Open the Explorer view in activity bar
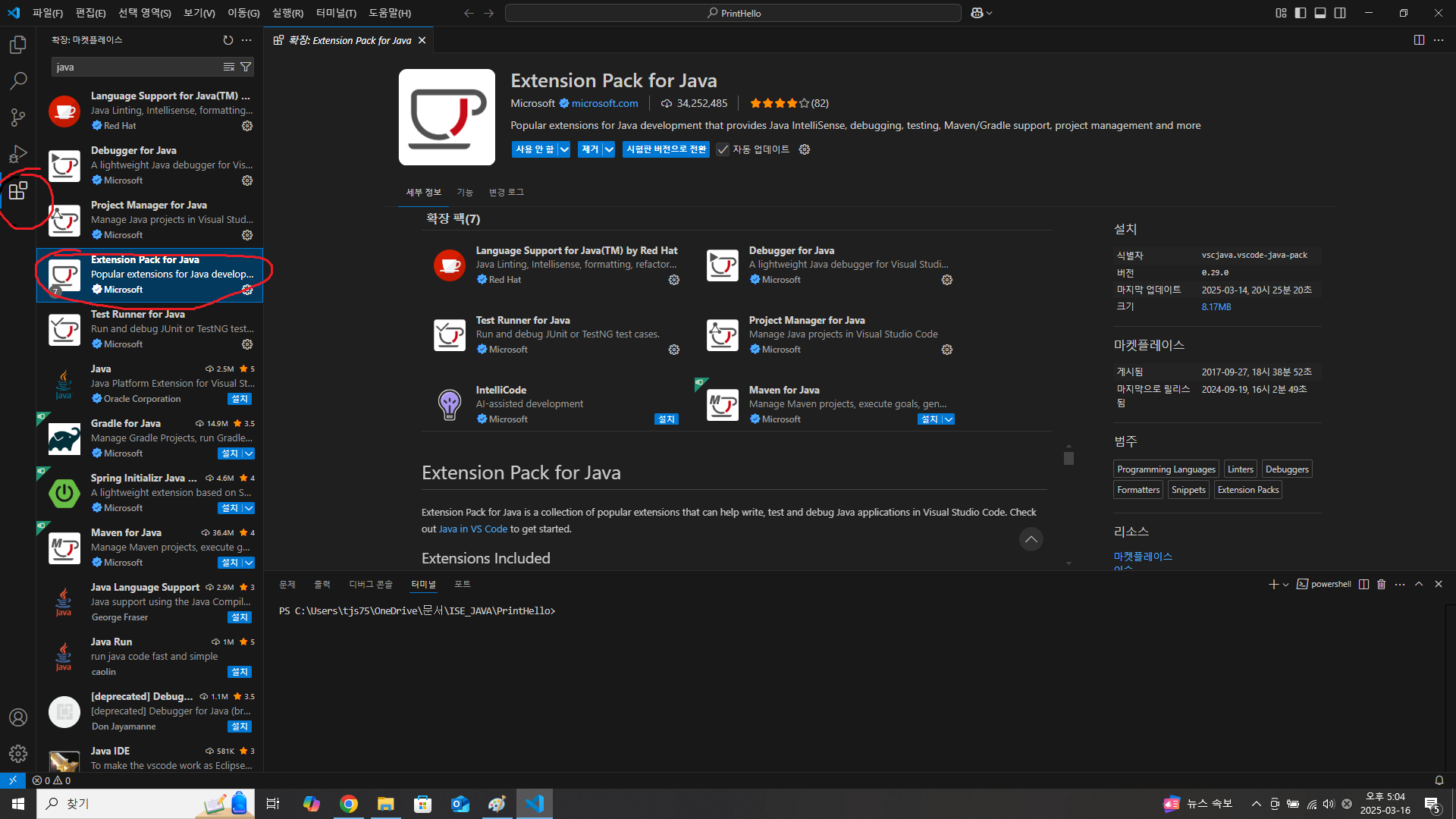The height and width of the screenshot is (819, 1456). 18,45
